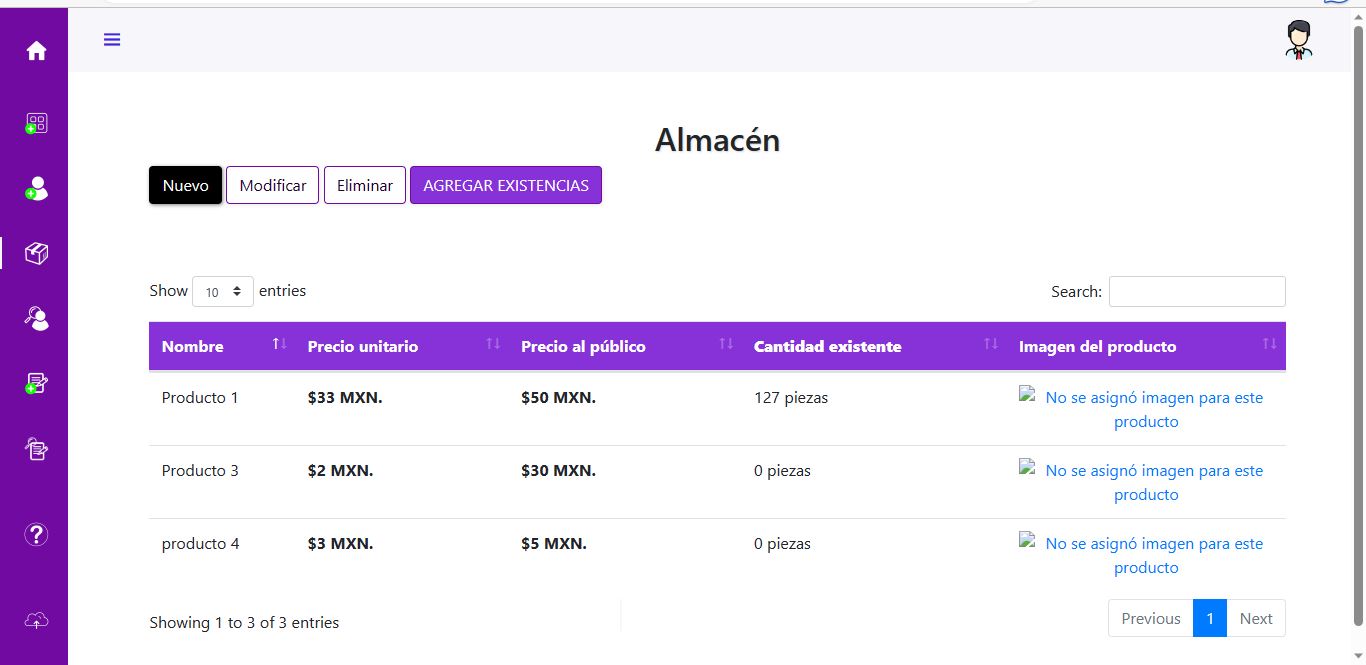Screen dimensions: 1366x665
Task: Toggle the hamburger menu in the header
Action: tap(112, 40)
